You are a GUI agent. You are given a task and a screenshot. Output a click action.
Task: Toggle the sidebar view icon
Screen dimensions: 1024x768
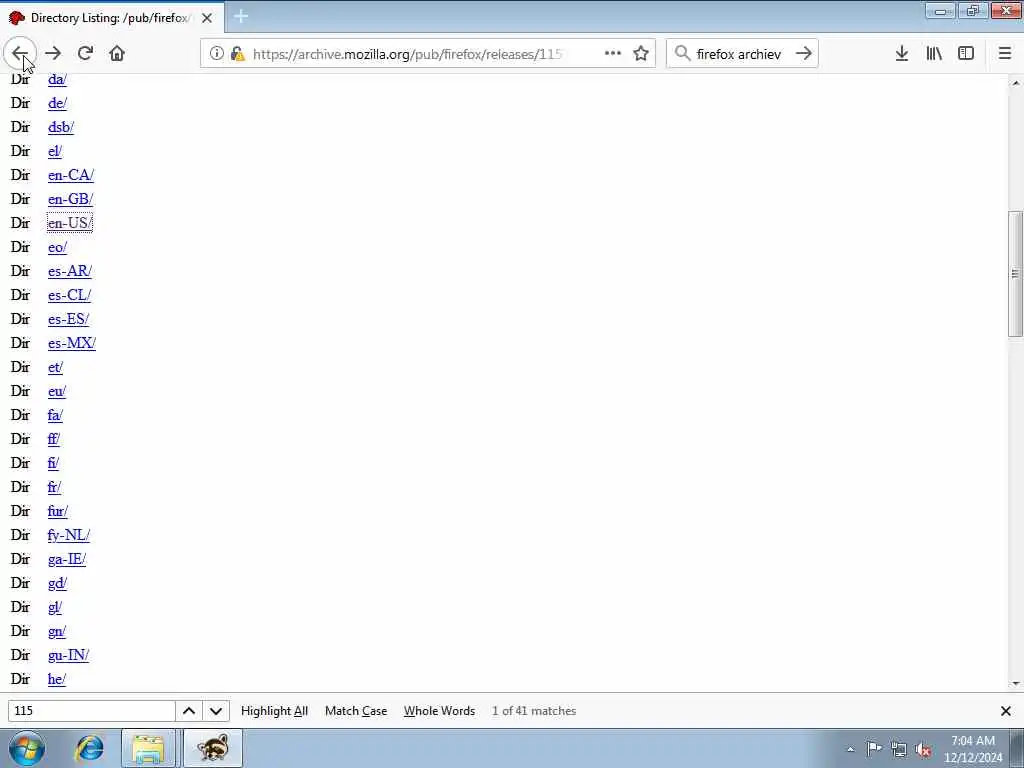(x=966, y=54)
